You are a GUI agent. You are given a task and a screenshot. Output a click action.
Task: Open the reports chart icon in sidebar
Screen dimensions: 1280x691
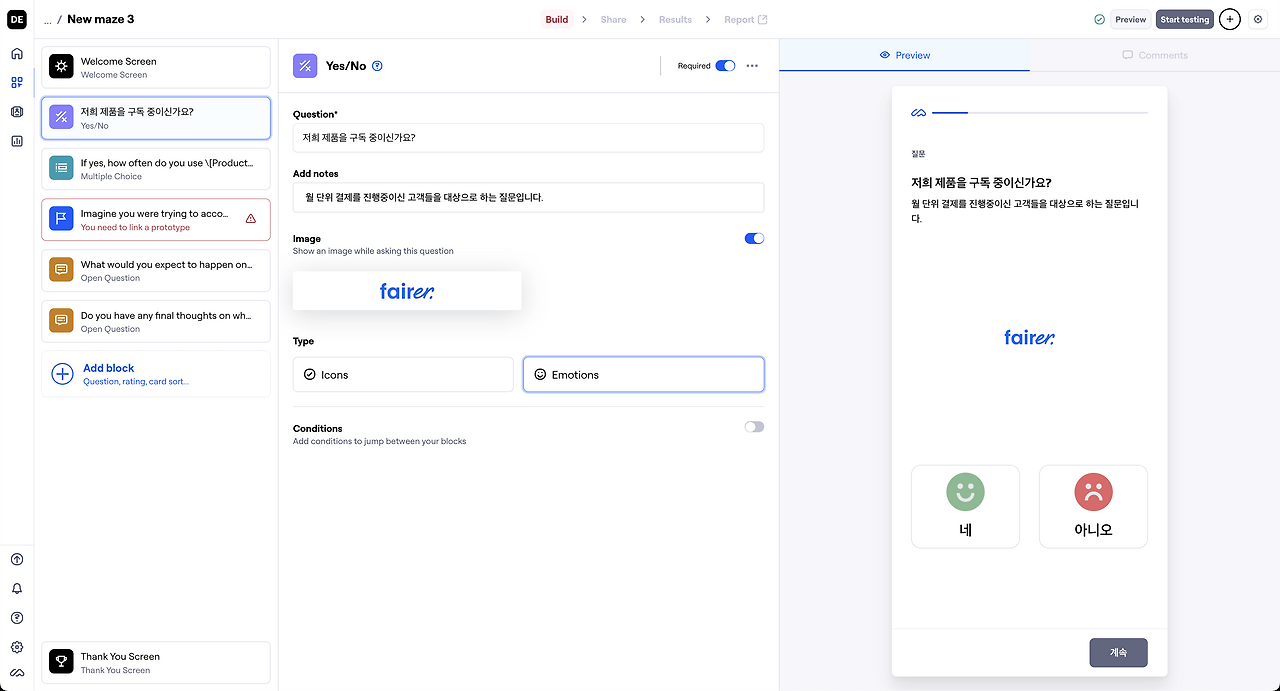(17, 141)
